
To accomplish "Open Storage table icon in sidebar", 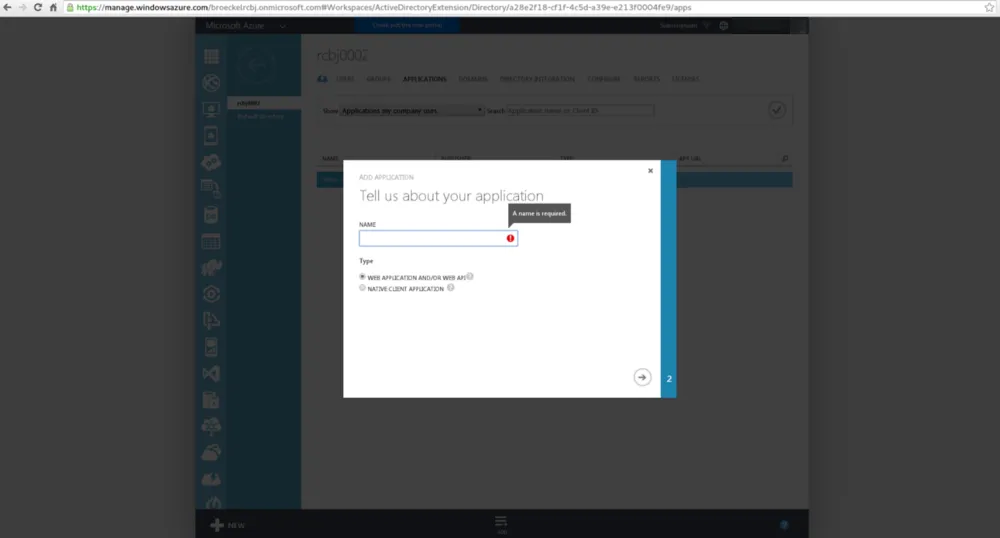I will tap(211, 242).
